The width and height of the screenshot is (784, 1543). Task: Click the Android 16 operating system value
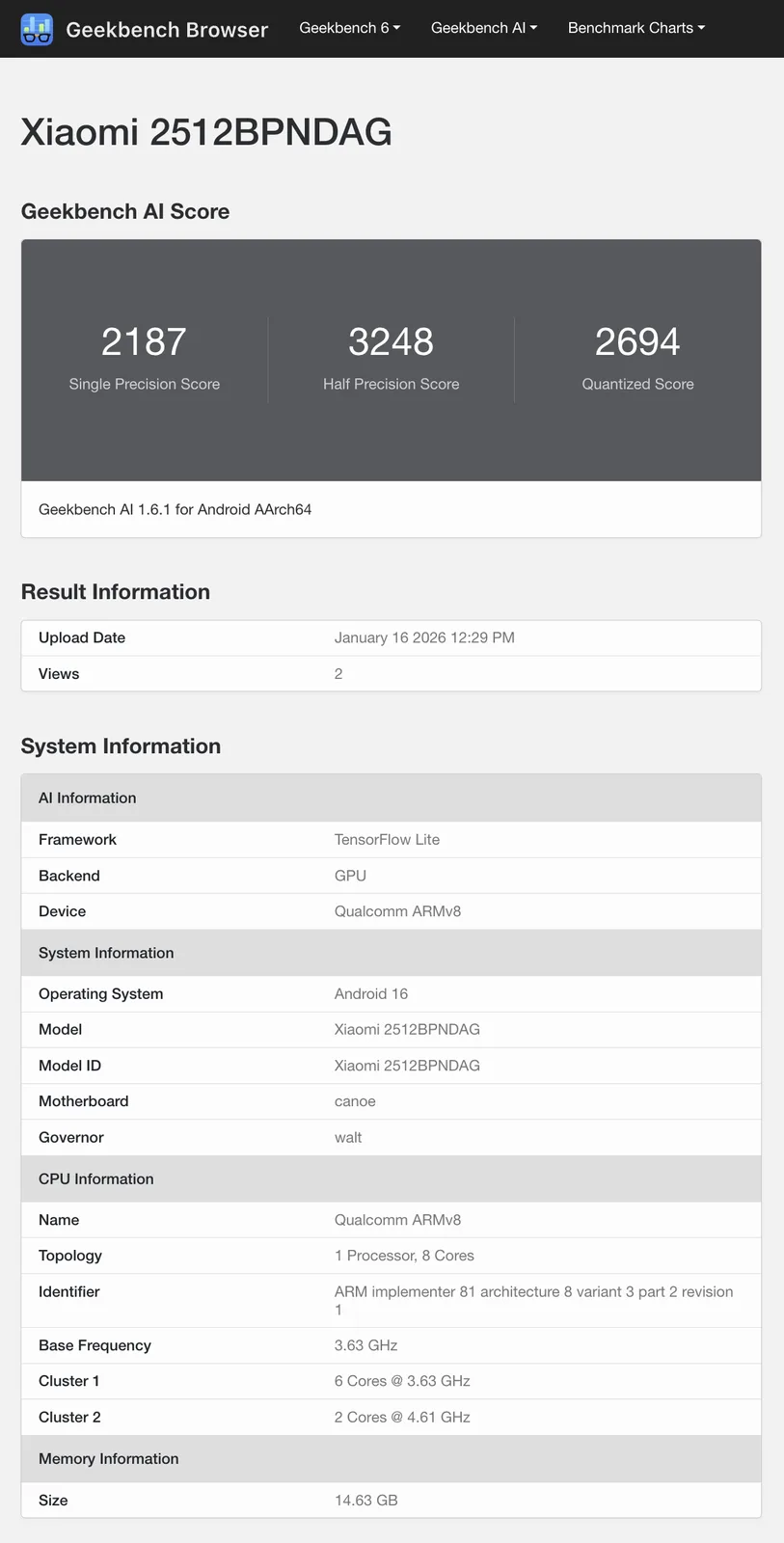[371, 994]
